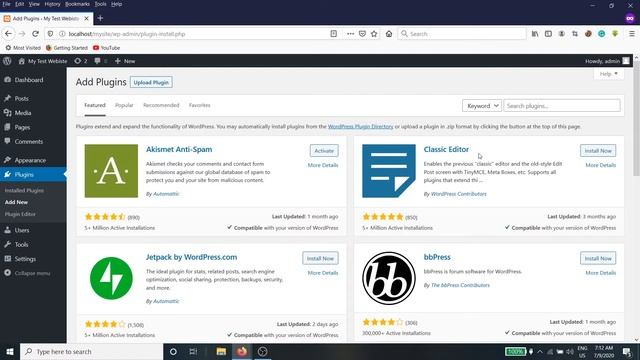
Task: Go to browser home page
Action: click(389, 34)
